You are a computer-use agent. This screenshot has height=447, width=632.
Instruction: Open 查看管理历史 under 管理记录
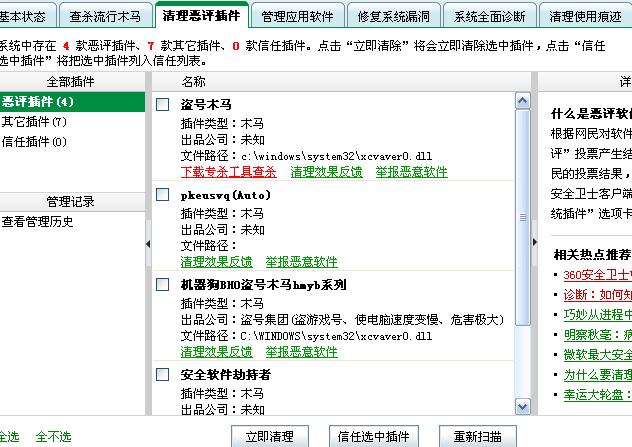point(38,222)
